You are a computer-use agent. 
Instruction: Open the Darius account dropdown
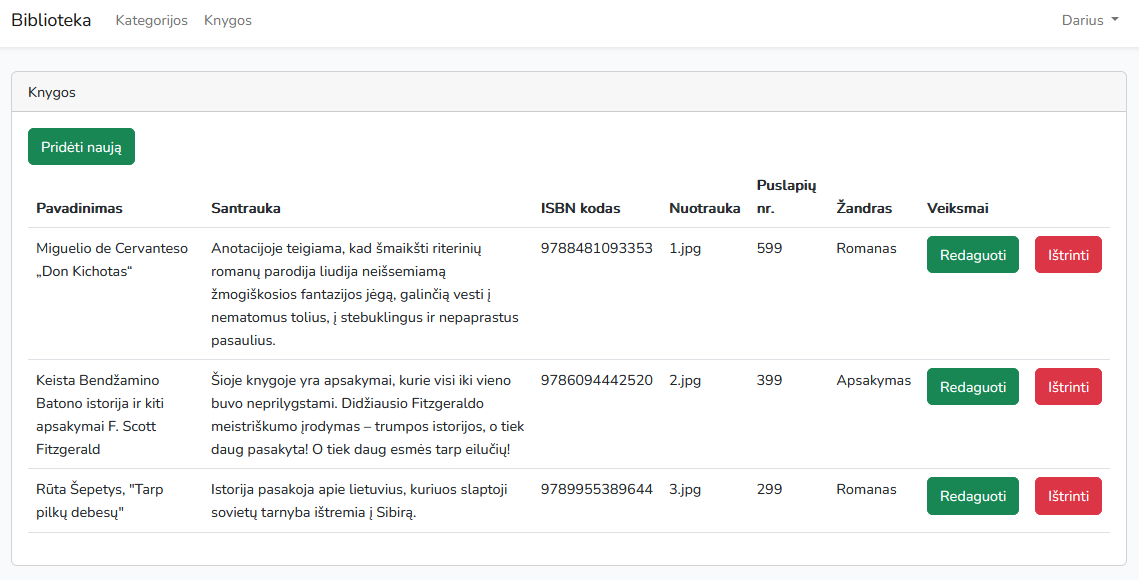point(1089,20)
